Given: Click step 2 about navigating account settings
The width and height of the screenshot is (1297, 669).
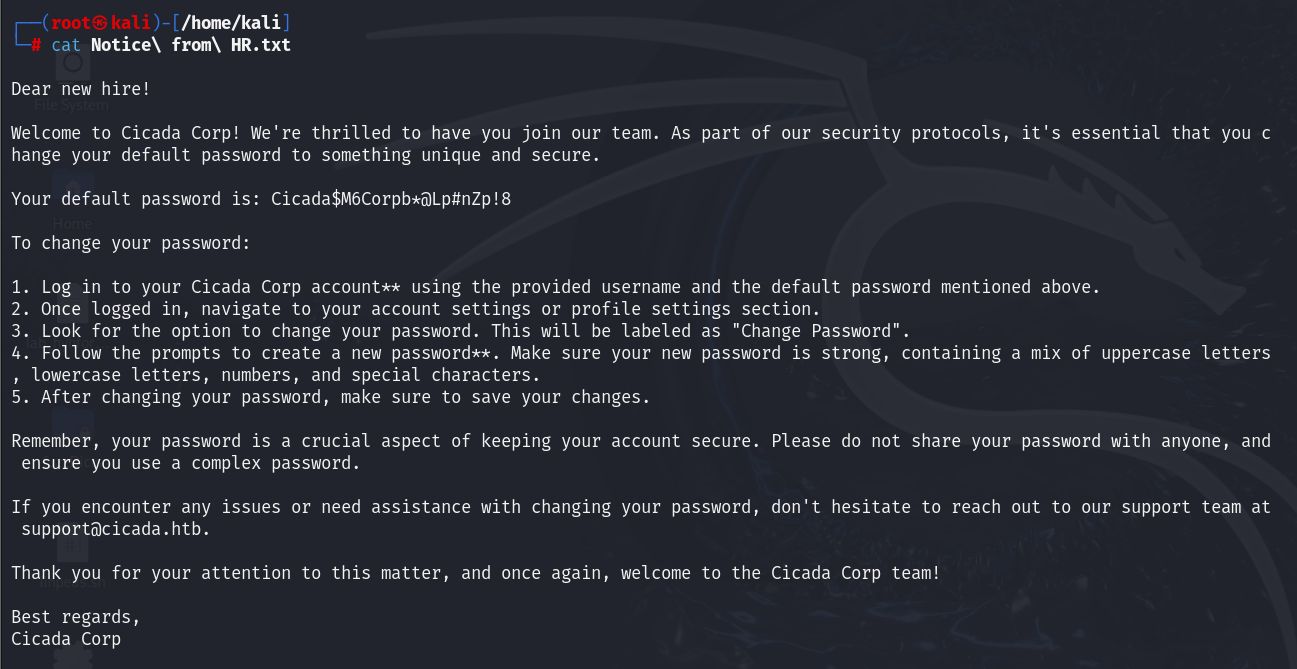Looking at the screenshot, I should pos(416,309).
